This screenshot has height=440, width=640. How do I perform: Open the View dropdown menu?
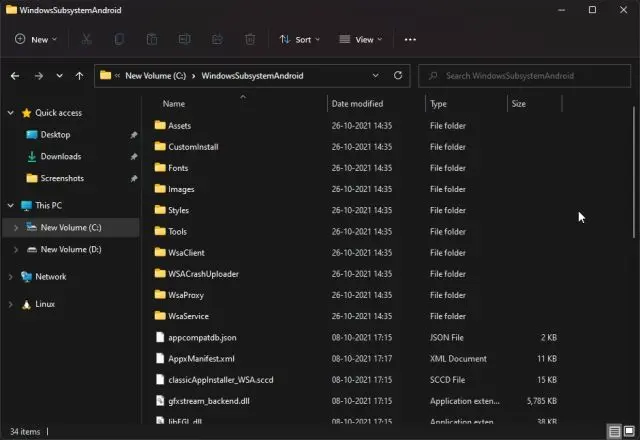361,40
